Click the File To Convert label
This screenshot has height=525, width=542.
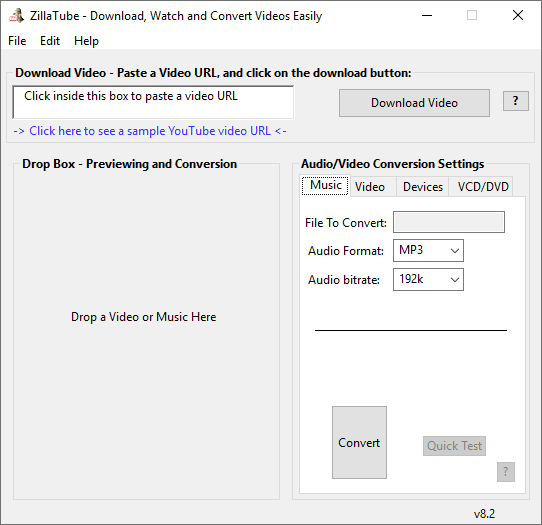point(346,223)
